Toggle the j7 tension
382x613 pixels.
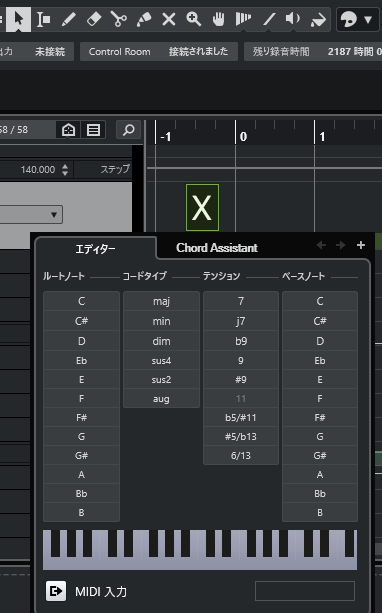[x=241, y=321]
